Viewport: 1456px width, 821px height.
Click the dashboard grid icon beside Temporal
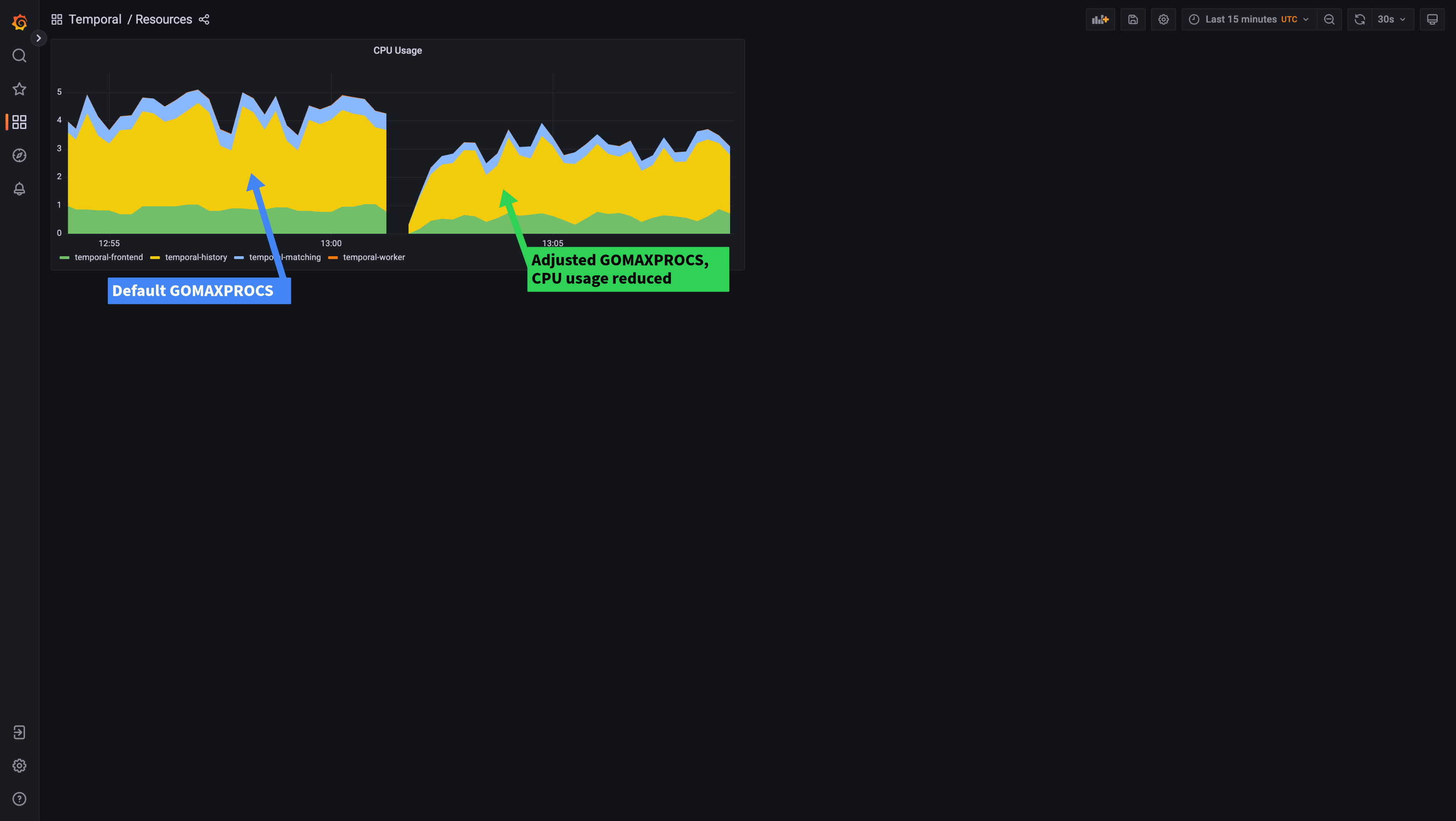(57, 19)
